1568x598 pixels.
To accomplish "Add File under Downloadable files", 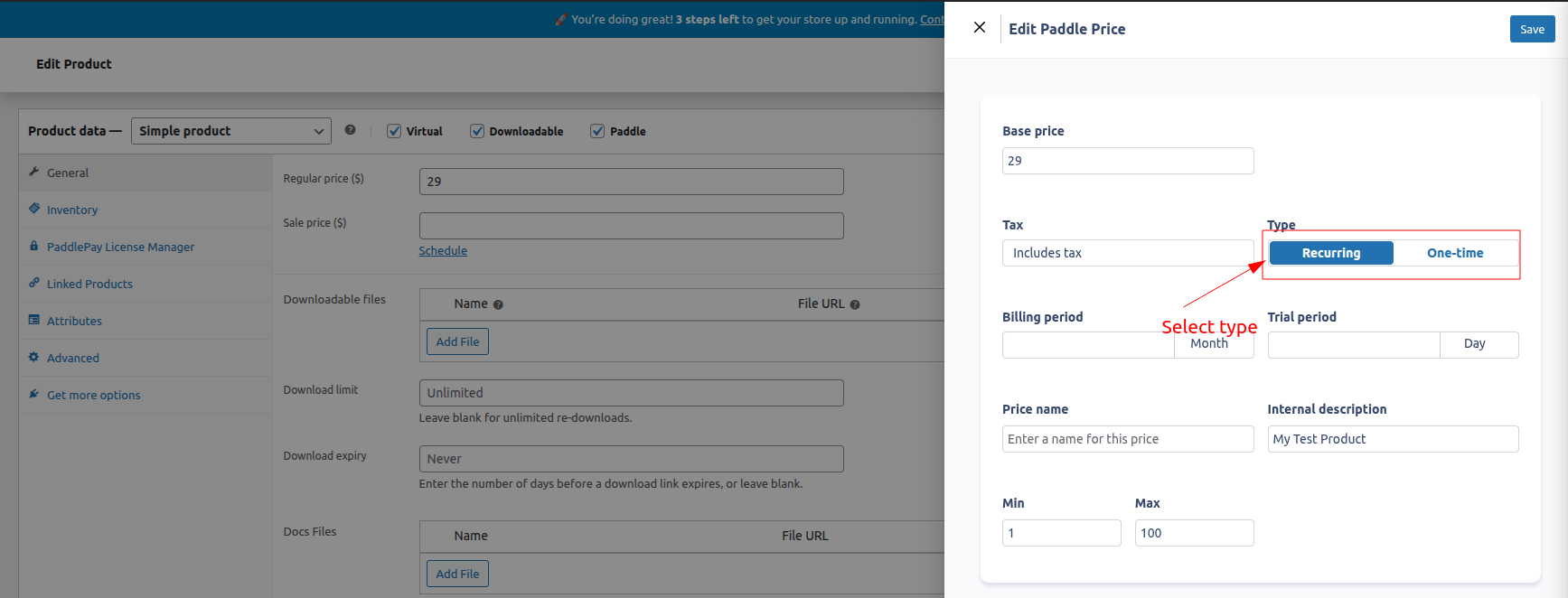I will coord(457,341).
